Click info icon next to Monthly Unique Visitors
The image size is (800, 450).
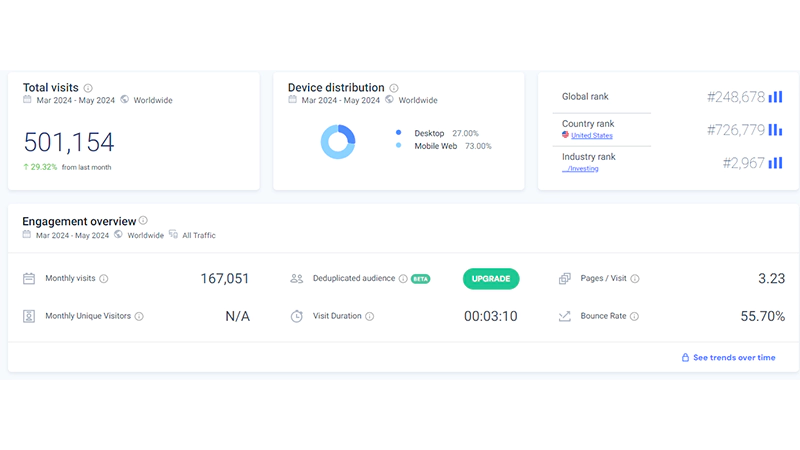[x=139, y=316]
